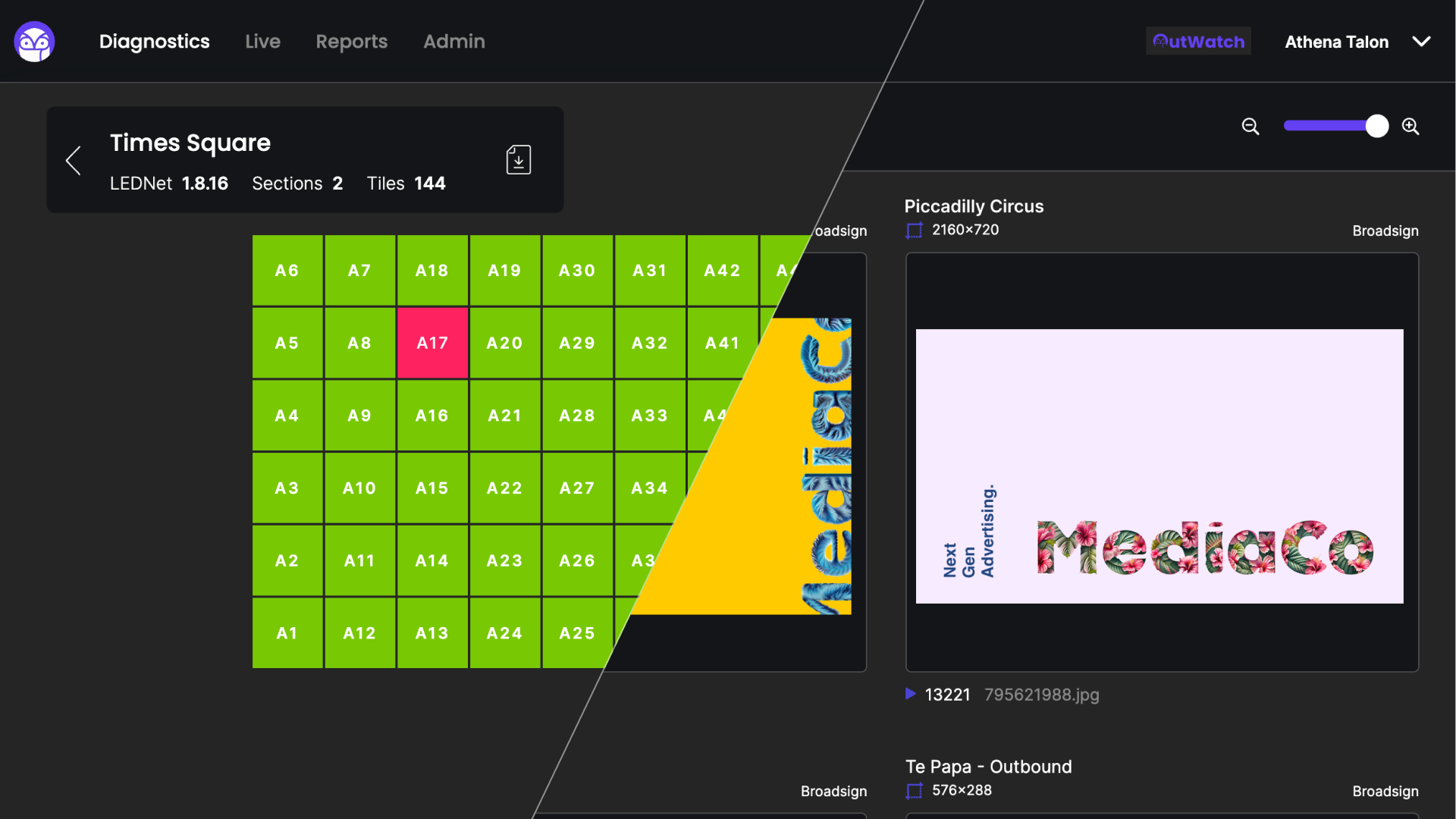Select tile A9
This screenshot has height=819, width=1456.
[x=359, y=416]
